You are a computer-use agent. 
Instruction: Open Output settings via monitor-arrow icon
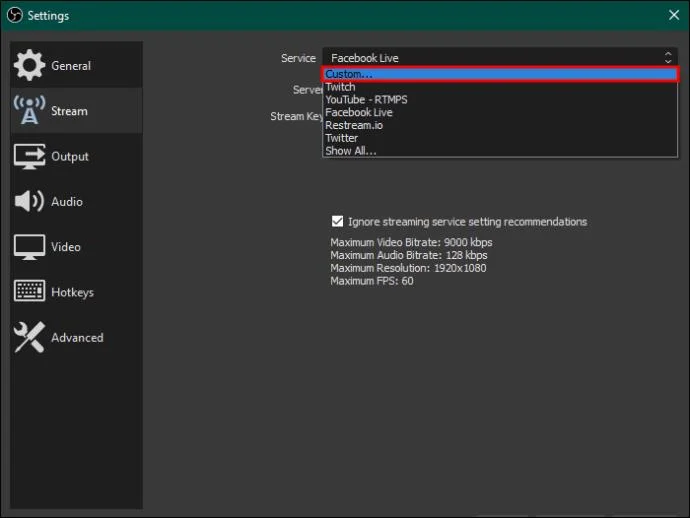point(29,156)
